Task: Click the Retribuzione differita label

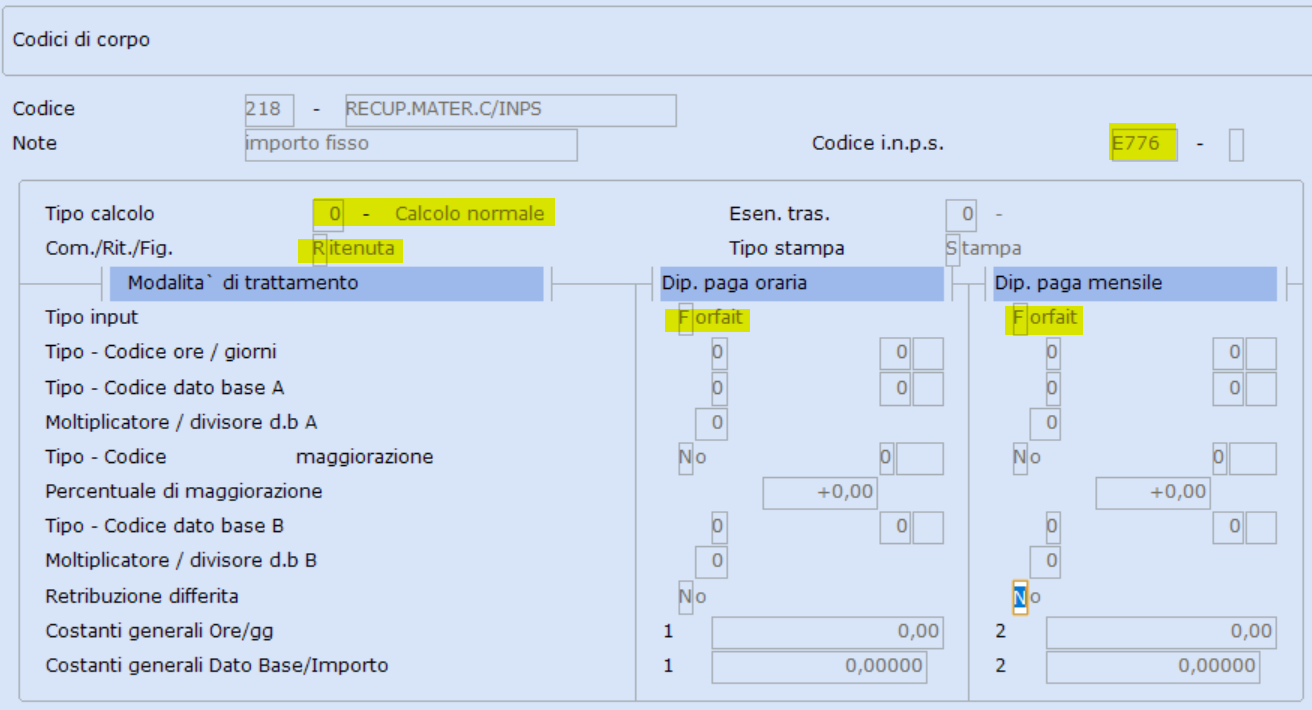Action: point(142,596)
